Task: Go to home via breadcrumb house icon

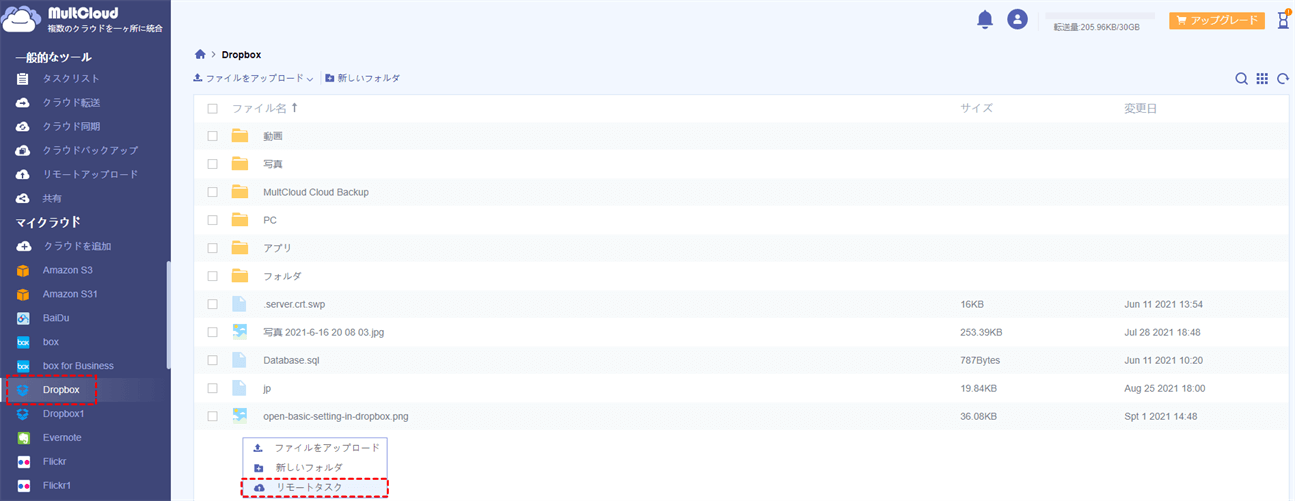Action: pos(200,54)
